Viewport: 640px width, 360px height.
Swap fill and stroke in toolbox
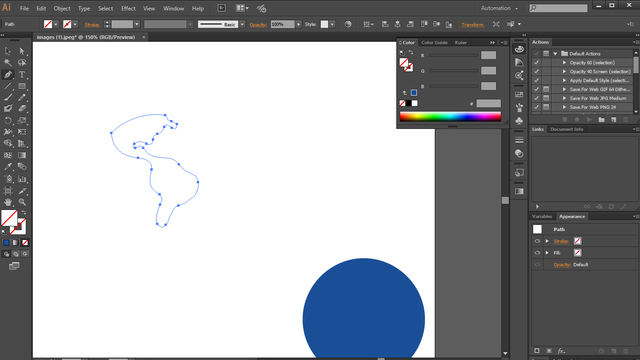(24, 212)
